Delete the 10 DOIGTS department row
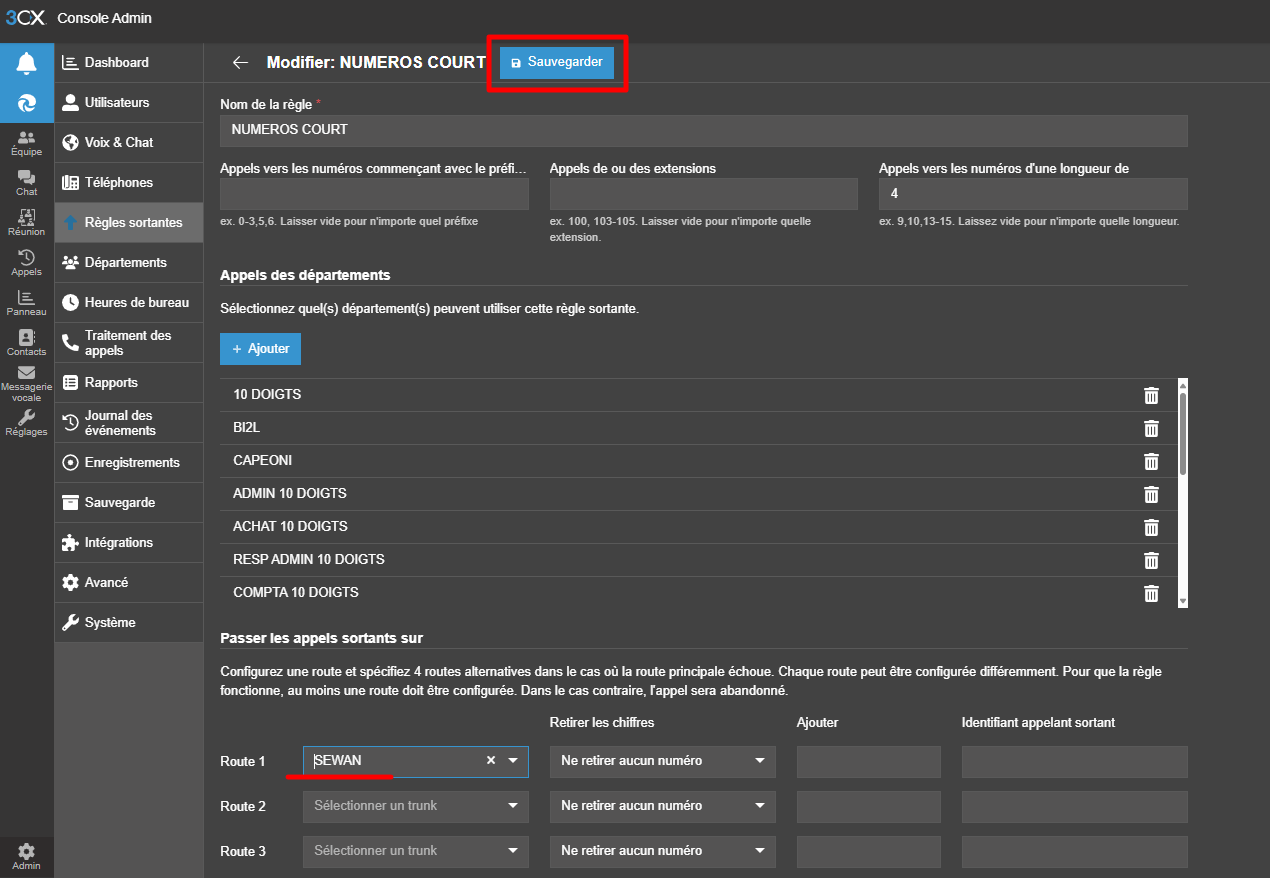This screenshot has width=1270, height=878. 1151,395
